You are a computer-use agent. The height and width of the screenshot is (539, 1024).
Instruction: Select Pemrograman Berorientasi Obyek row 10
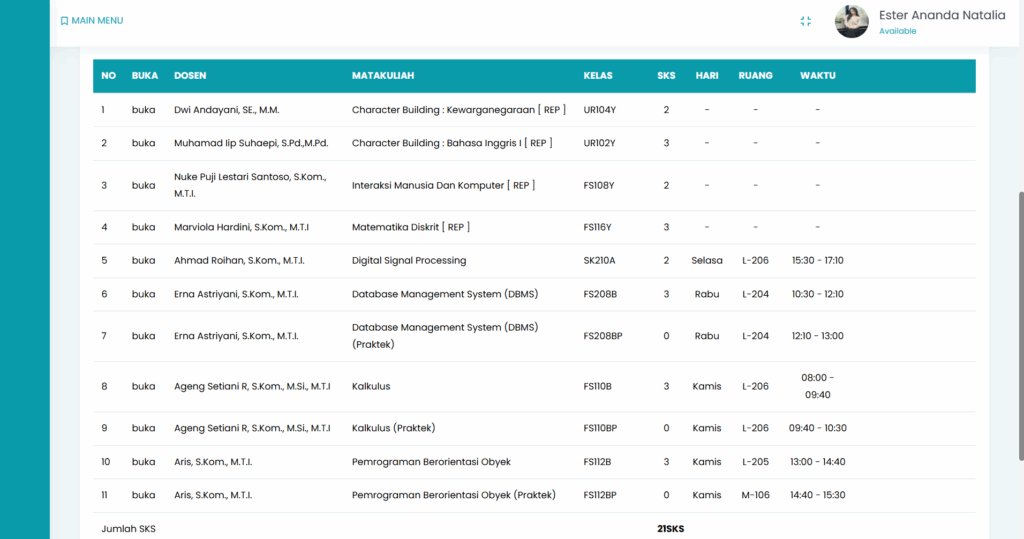pyautogui.click(x=431, y=462)
